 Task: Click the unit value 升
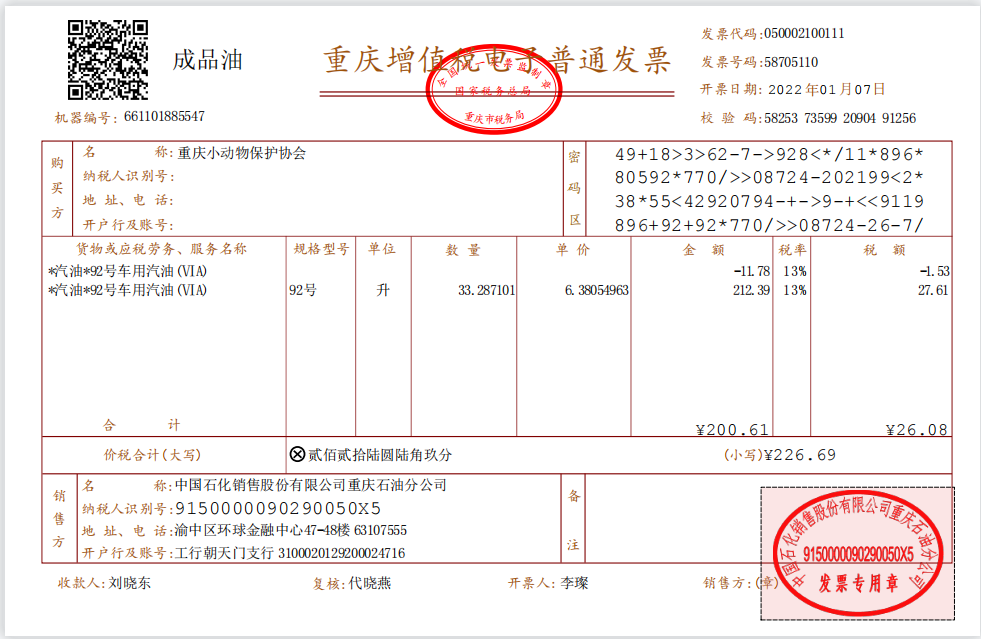tap(383, 290)
